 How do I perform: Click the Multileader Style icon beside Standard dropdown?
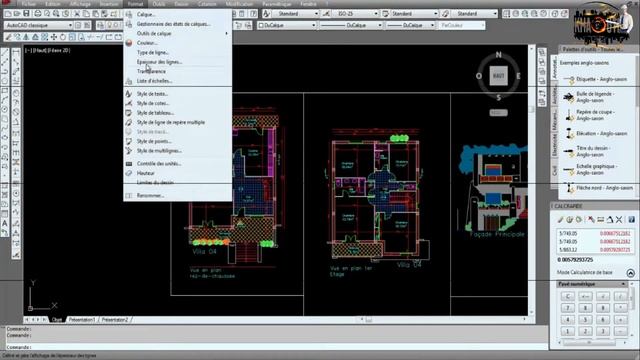click(446, 13)
